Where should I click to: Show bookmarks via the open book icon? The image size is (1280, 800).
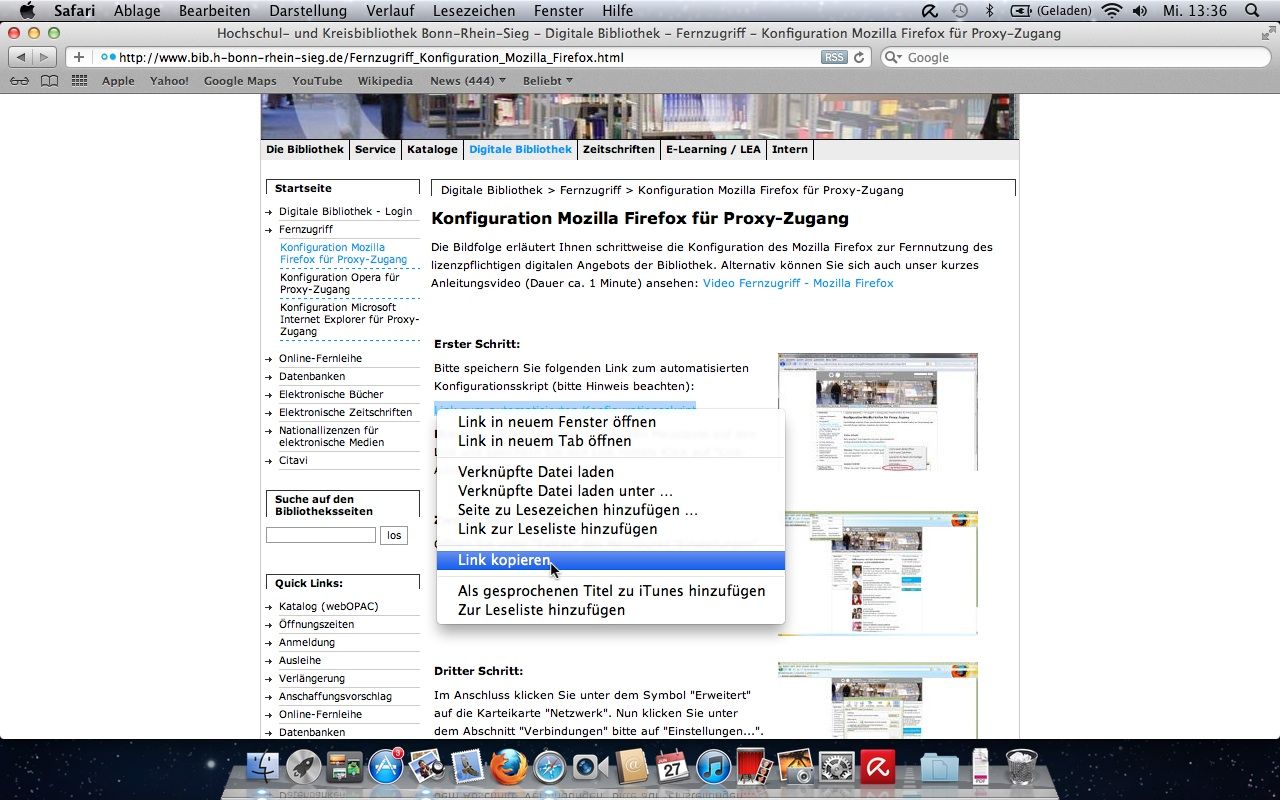49,81
